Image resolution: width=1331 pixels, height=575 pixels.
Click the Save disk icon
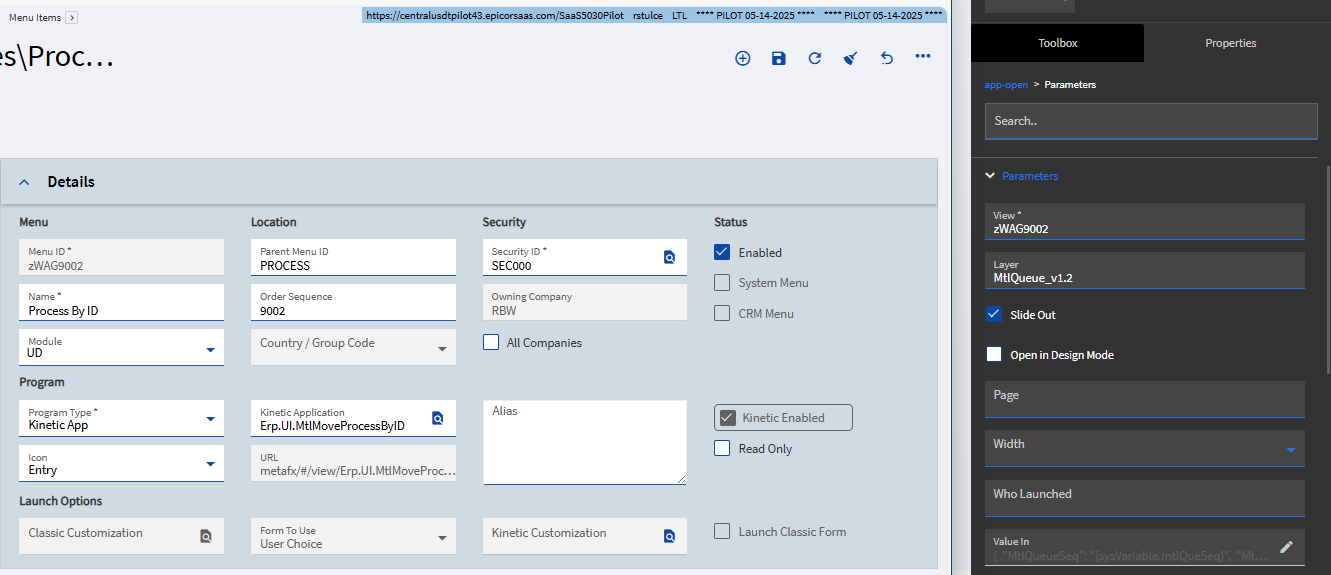click(x=779, y=58)
